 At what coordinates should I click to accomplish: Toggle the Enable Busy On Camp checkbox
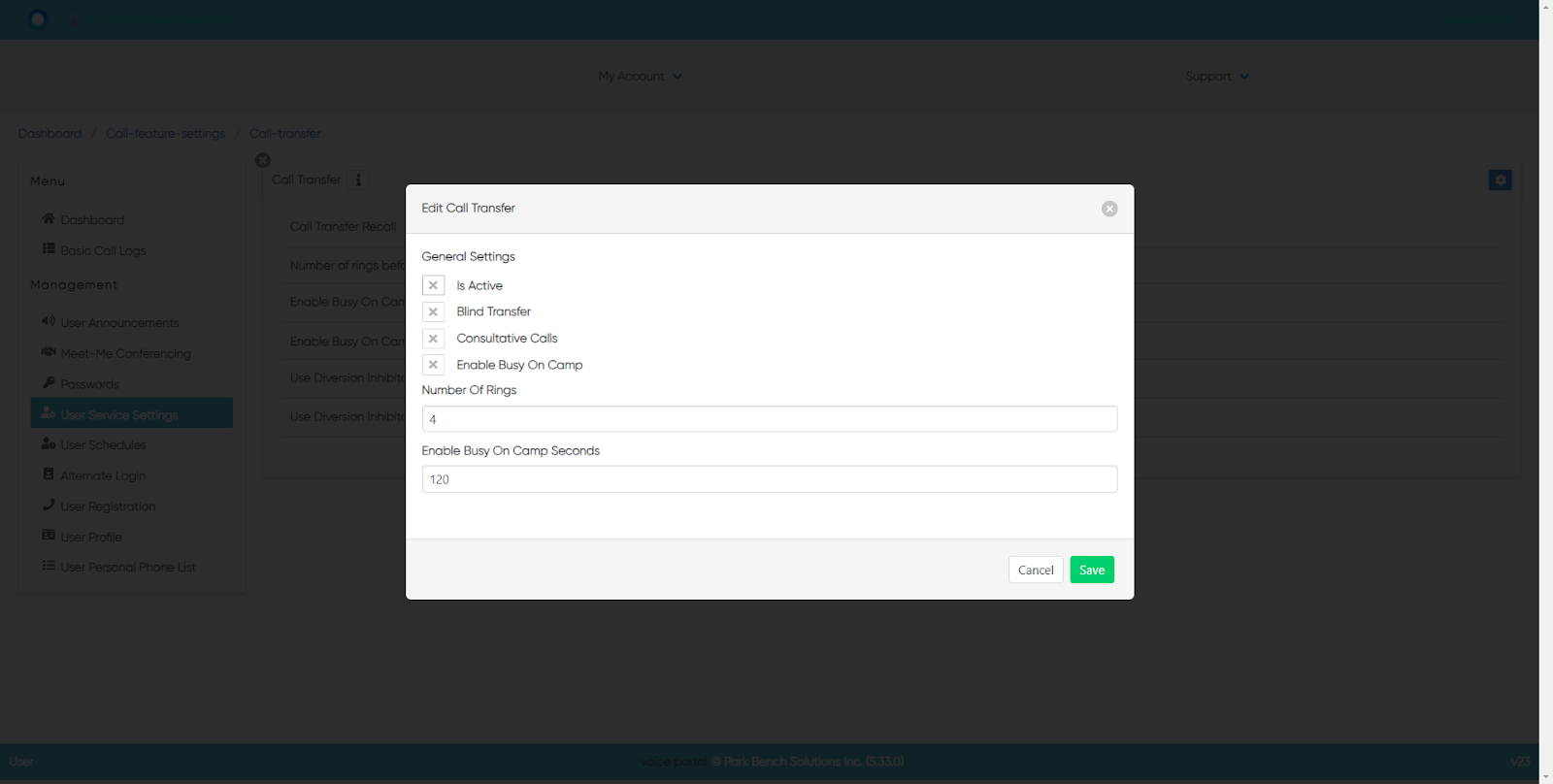coord(434,365)
